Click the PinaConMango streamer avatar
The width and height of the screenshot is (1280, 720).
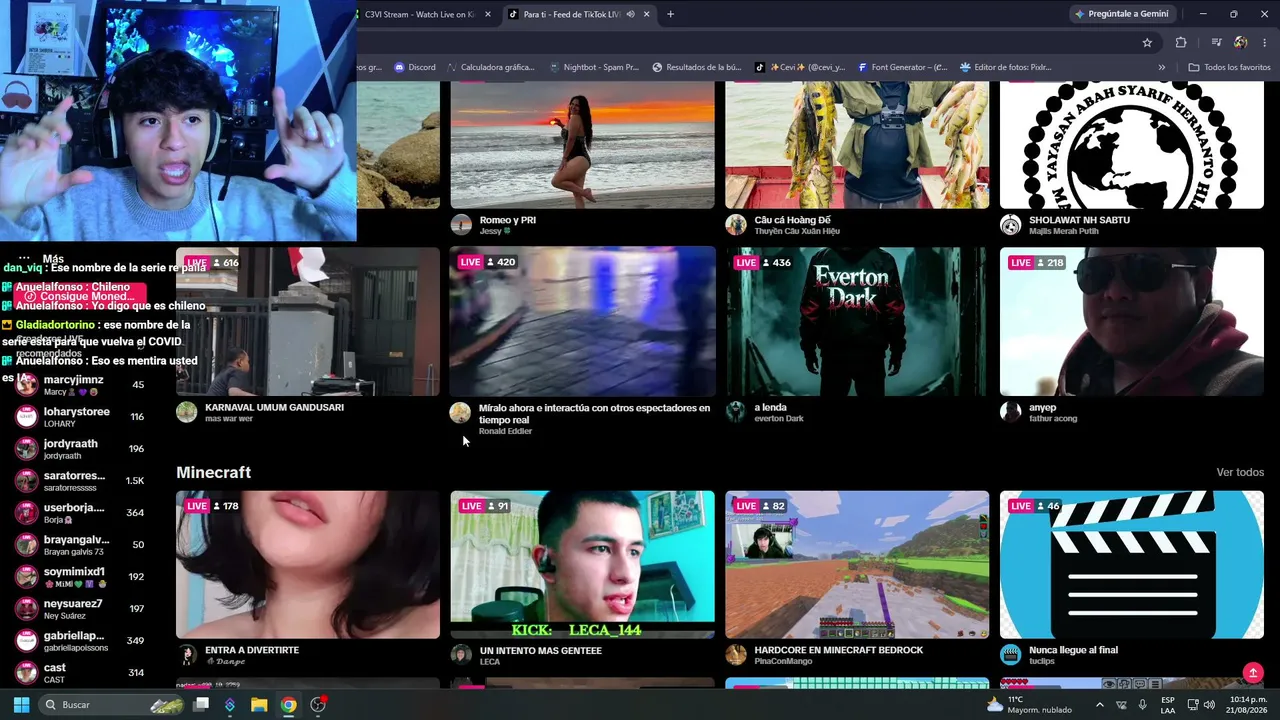pos(736,655)
